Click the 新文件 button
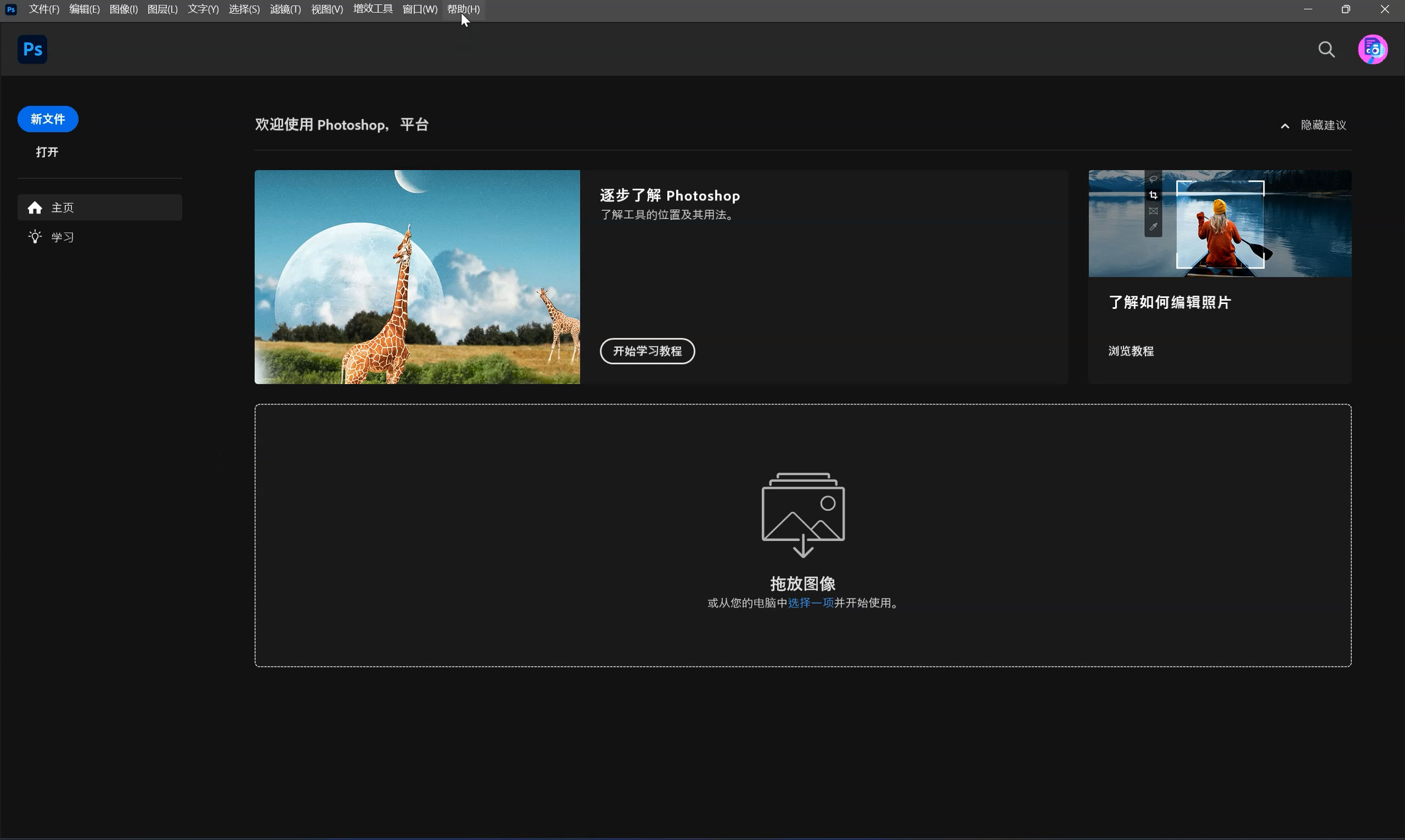Screen dimensions: 1405x840 (48, 119)
